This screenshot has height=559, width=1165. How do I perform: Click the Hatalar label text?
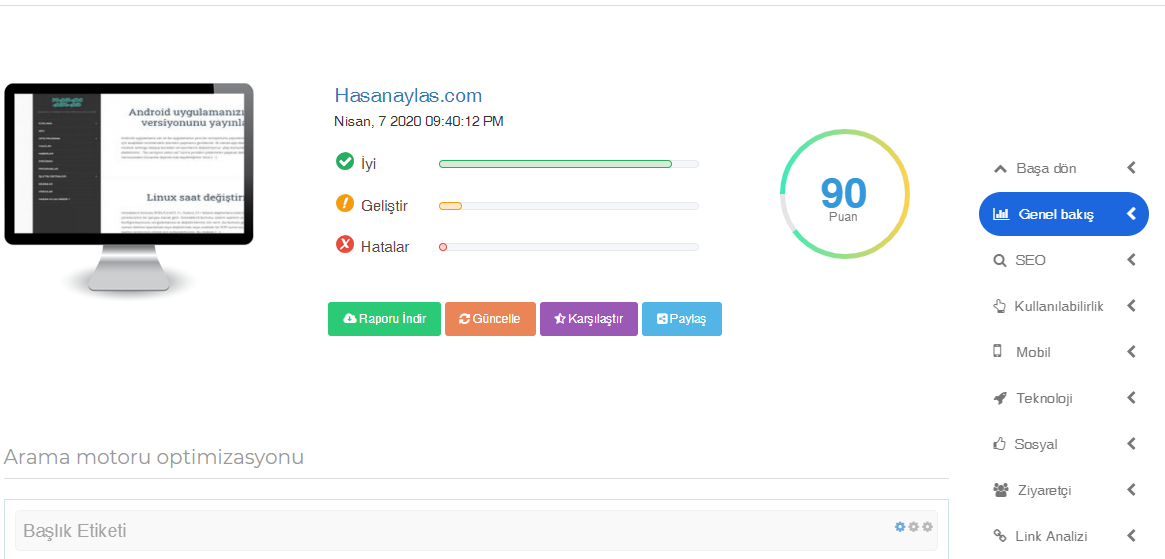click(385, 247)
